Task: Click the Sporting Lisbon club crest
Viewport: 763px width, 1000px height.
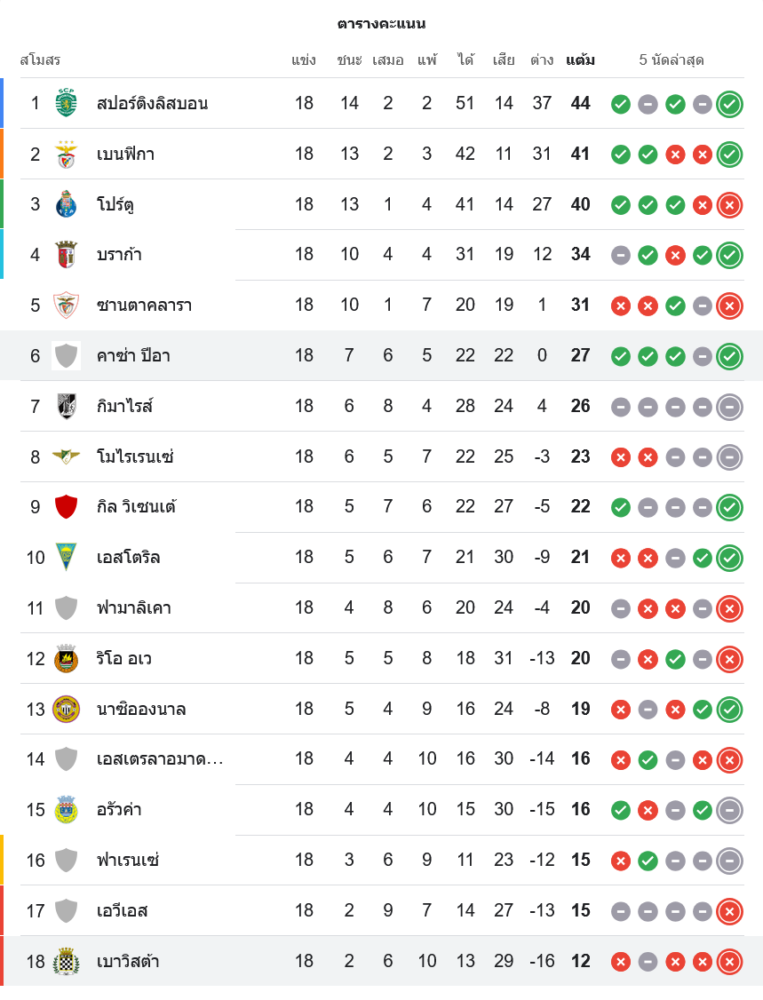Action: coord(66,103)
